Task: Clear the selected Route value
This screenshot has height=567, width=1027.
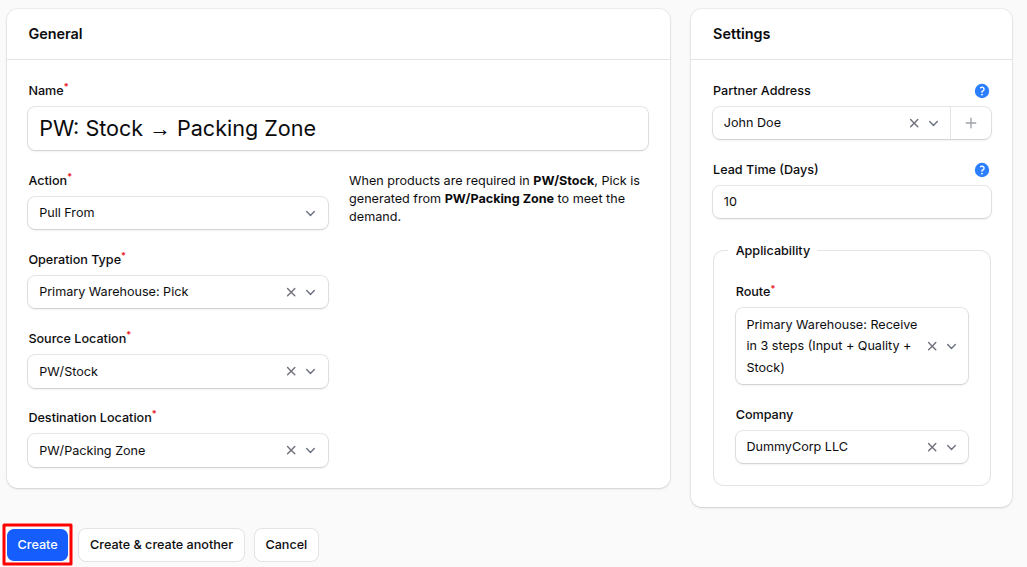Action: (932, 346)
